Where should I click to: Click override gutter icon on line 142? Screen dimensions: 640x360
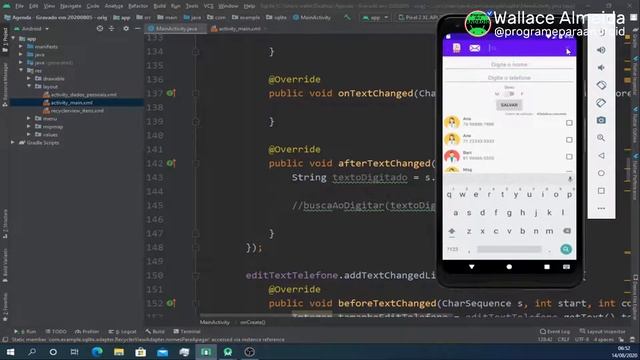[x=171, y=163]
